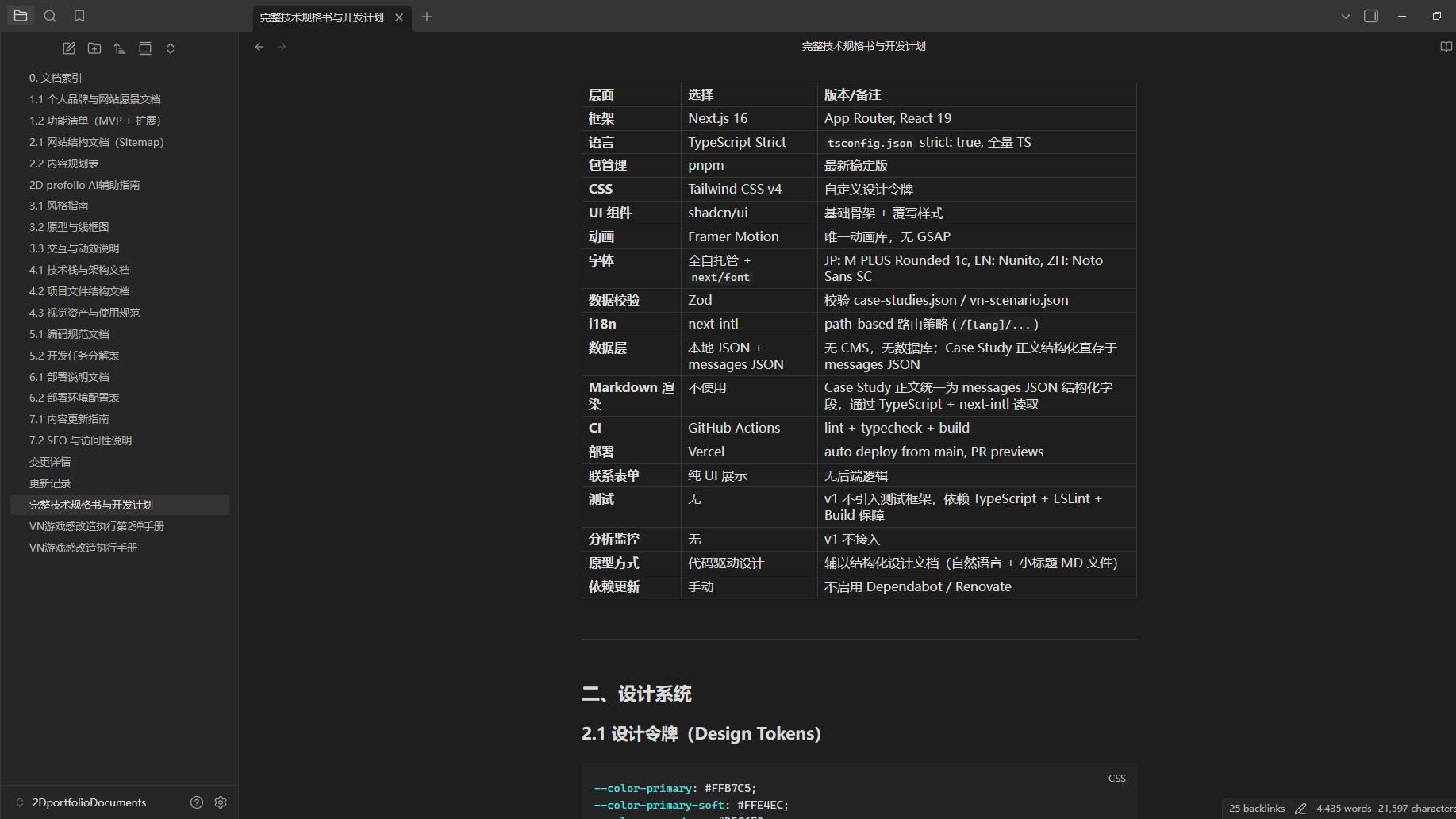
Task: Open the bookmarks icon
Action: coord(79,16)
